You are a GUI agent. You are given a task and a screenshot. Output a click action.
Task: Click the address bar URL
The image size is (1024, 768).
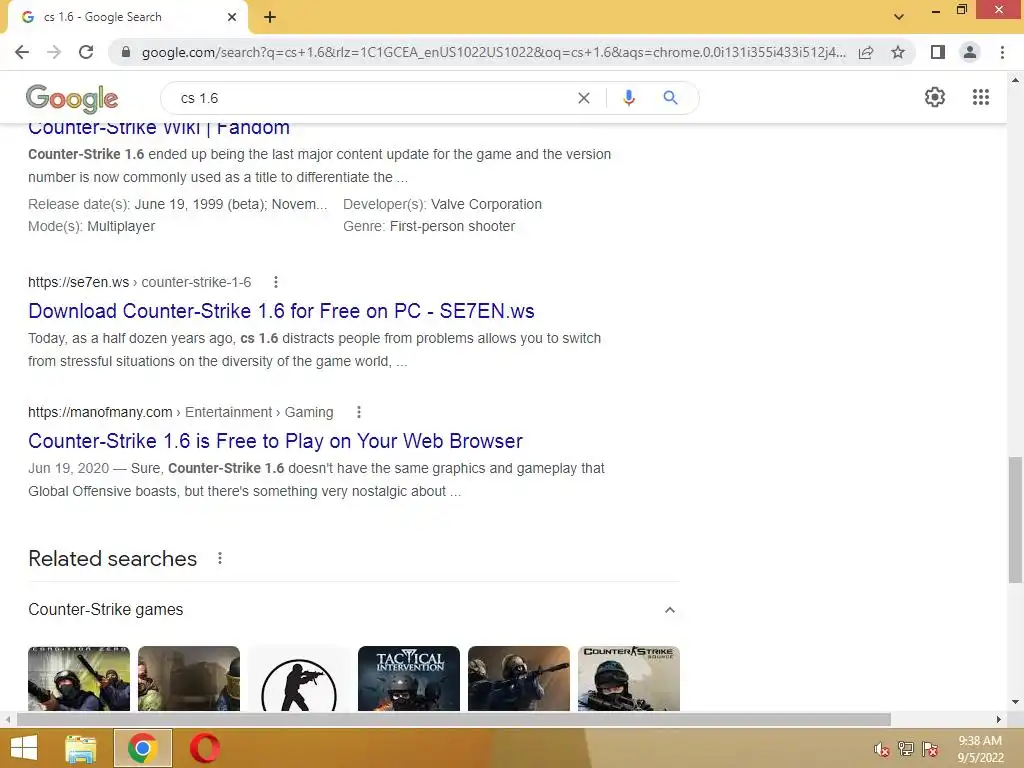click(493, 52)
